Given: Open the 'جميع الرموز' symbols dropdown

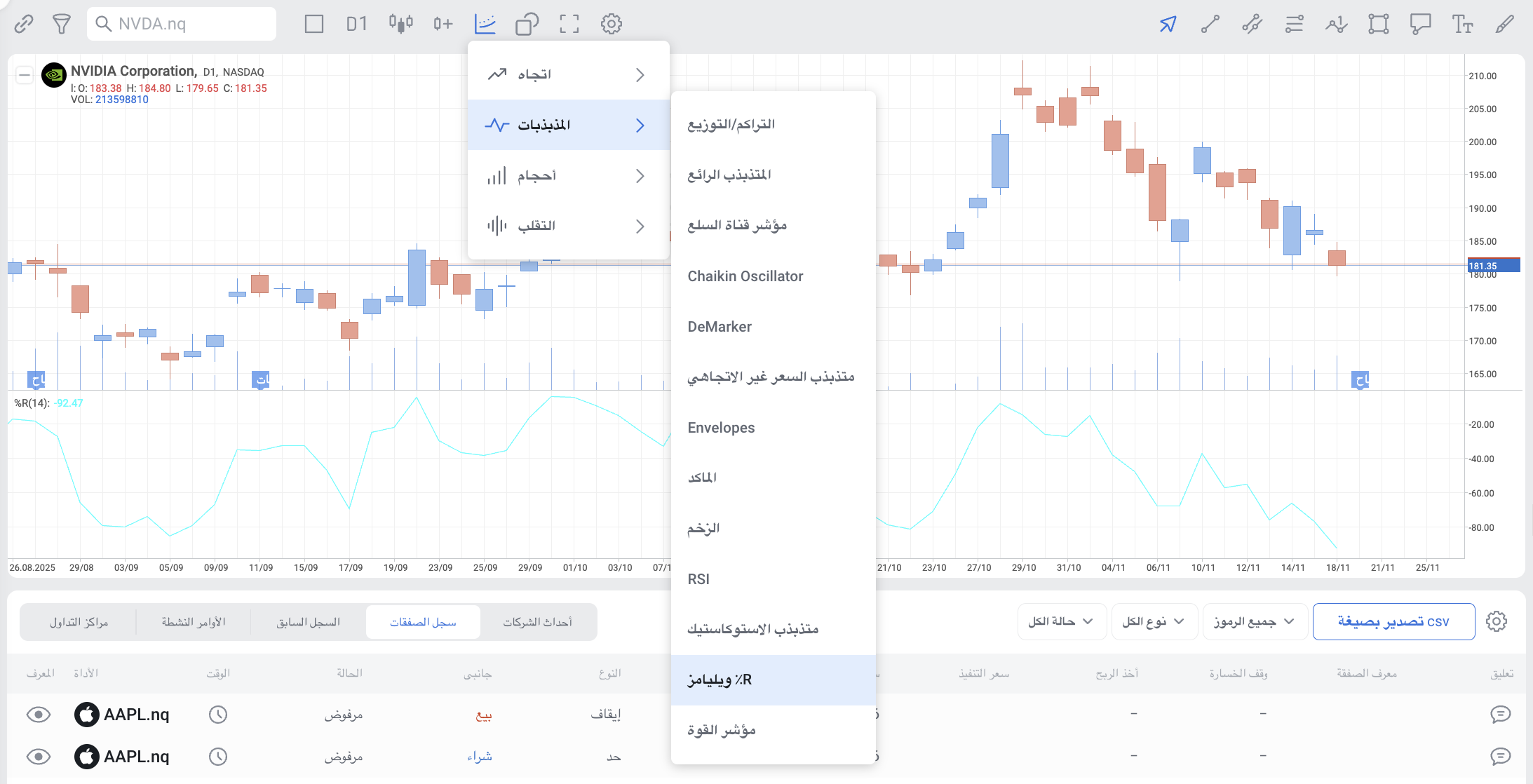Looking at the screenshot, I should 1254,621.
